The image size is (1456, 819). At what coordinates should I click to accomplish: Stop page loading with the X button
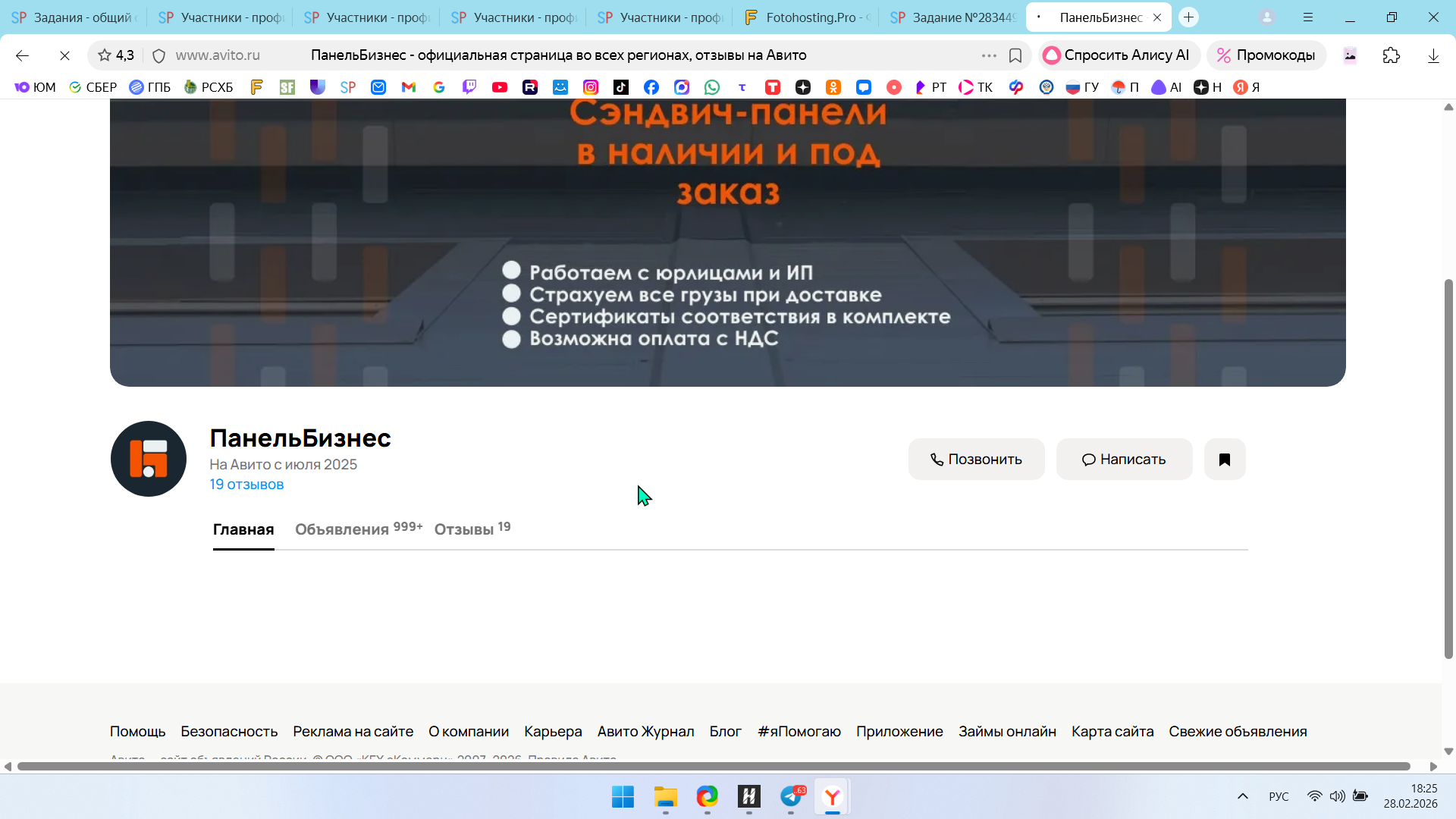(64, 55)
